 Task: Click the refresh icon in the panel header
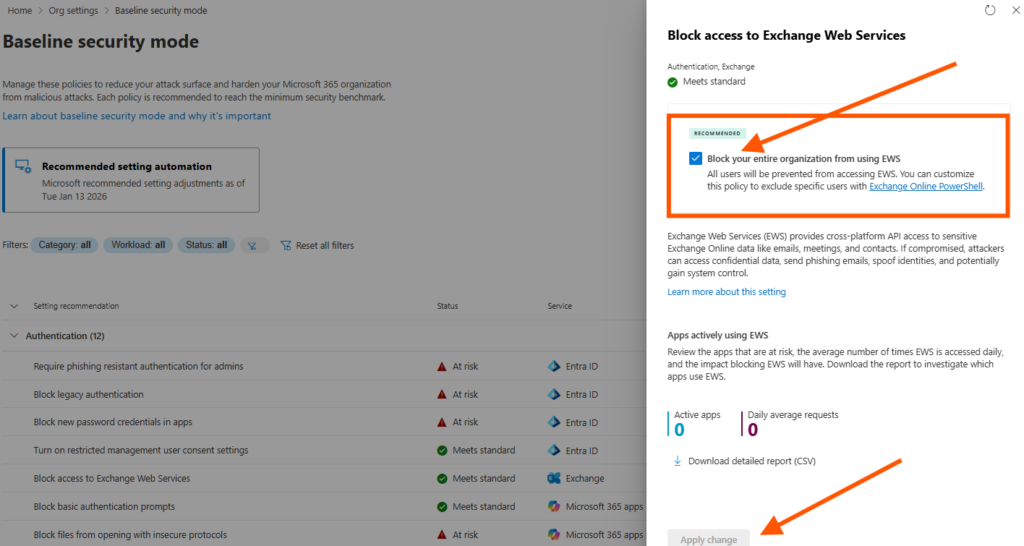(990, 10)
